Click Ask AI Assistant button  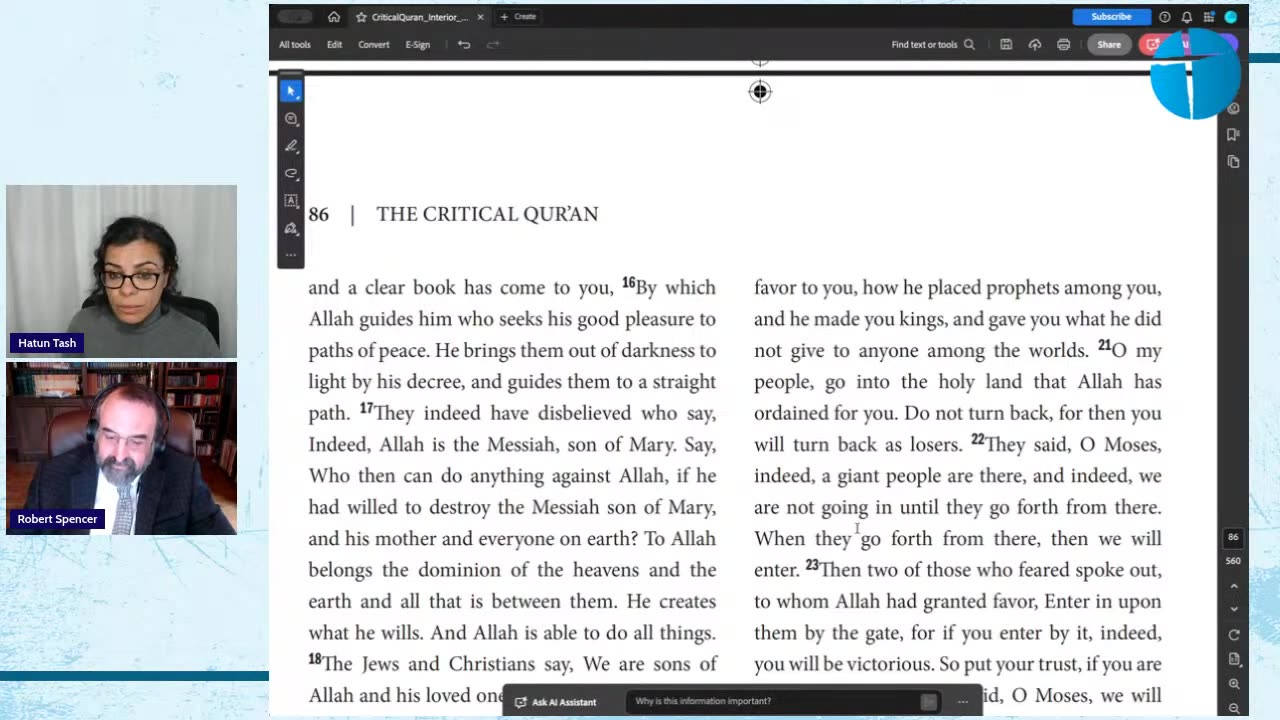click(x=556, y=702)
